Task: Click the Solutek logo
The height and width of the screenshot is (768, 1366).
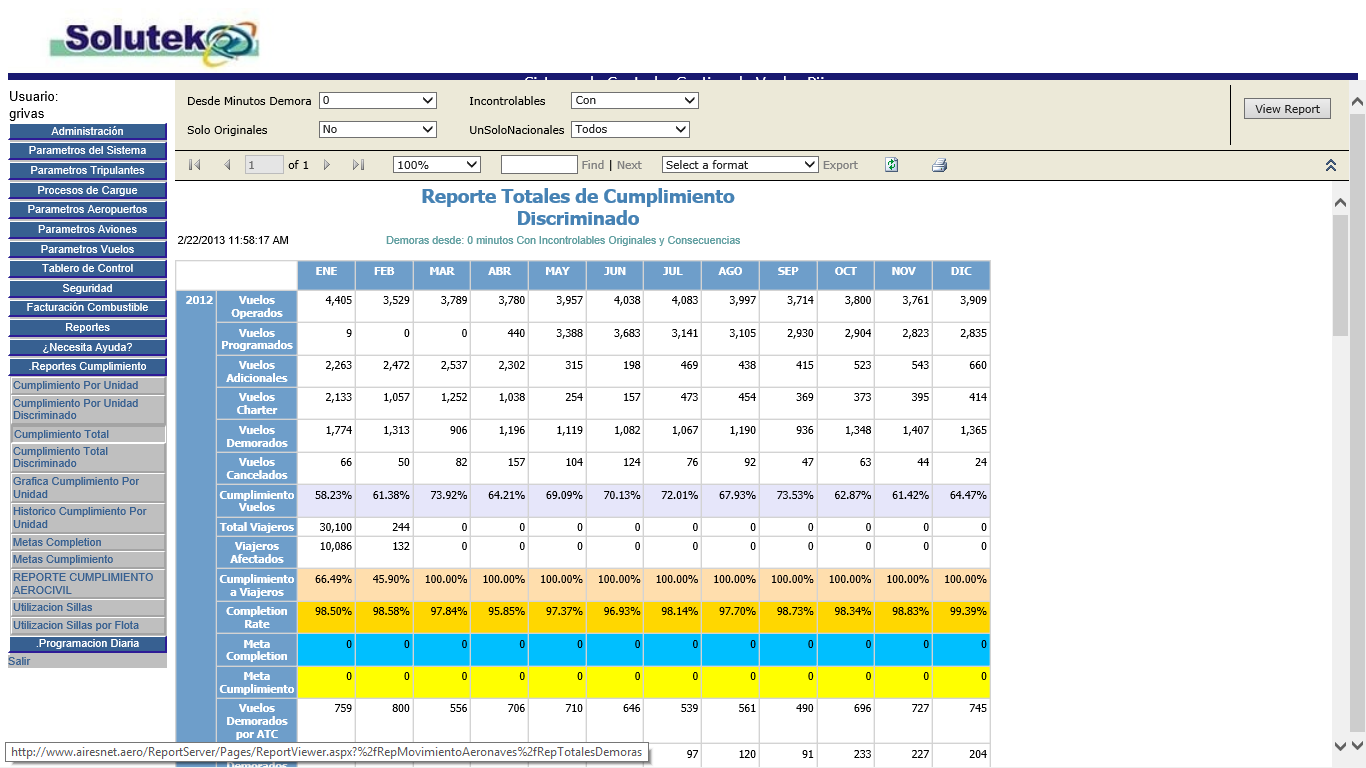Action: (155, 42)
